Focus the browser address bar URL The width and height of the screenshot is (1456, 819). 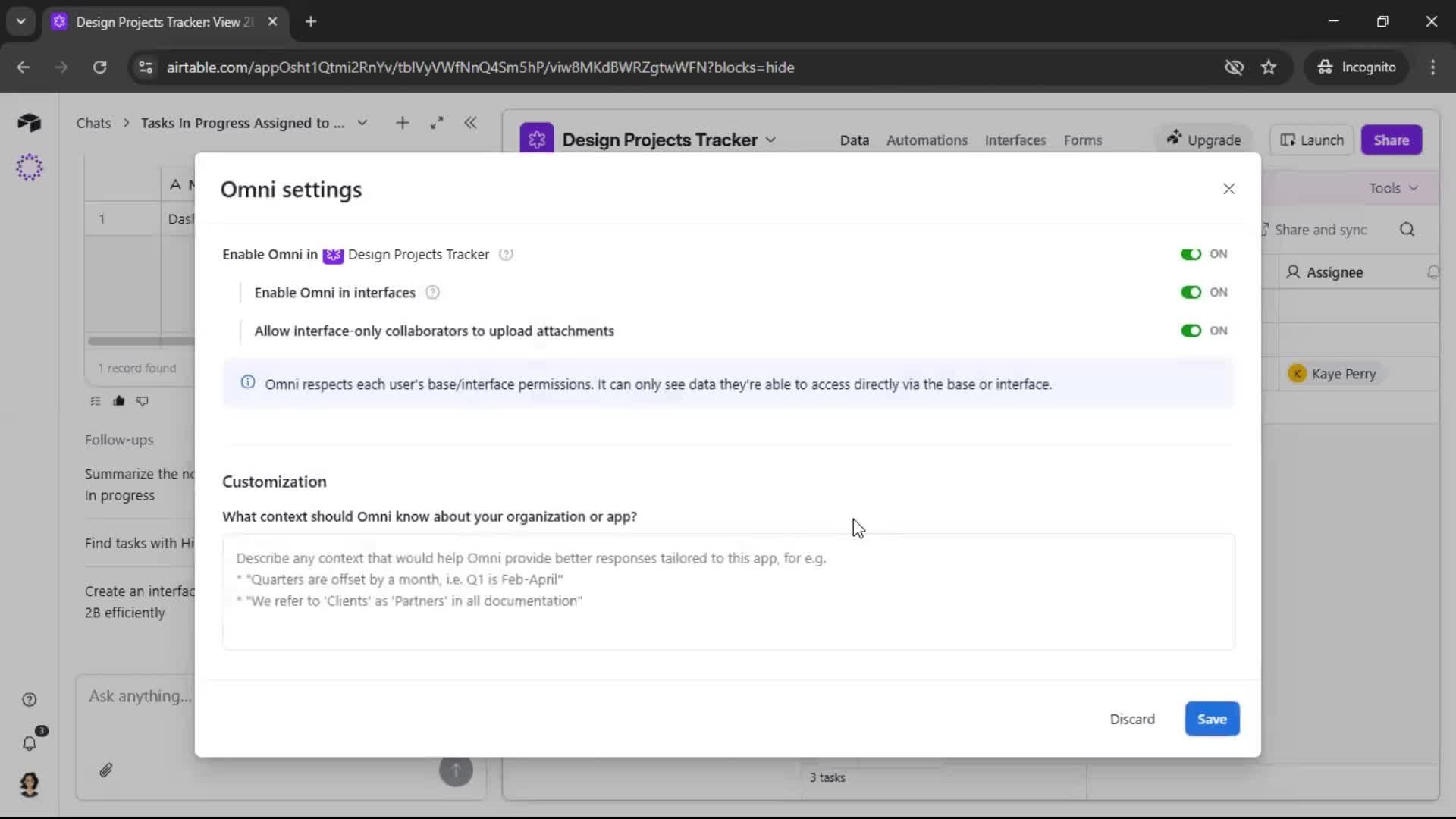480,67
